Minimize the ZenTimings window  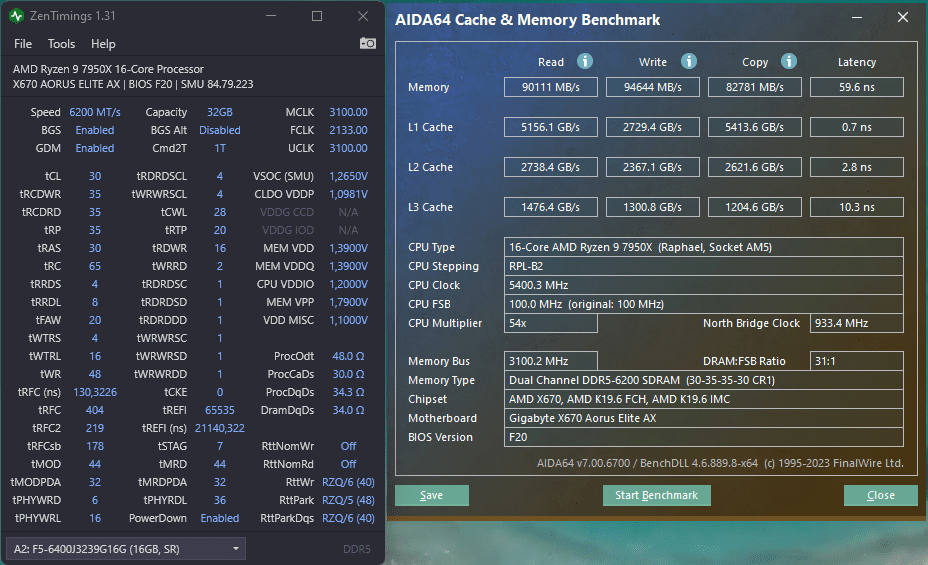pyautogui.click(x=271, y=16)
